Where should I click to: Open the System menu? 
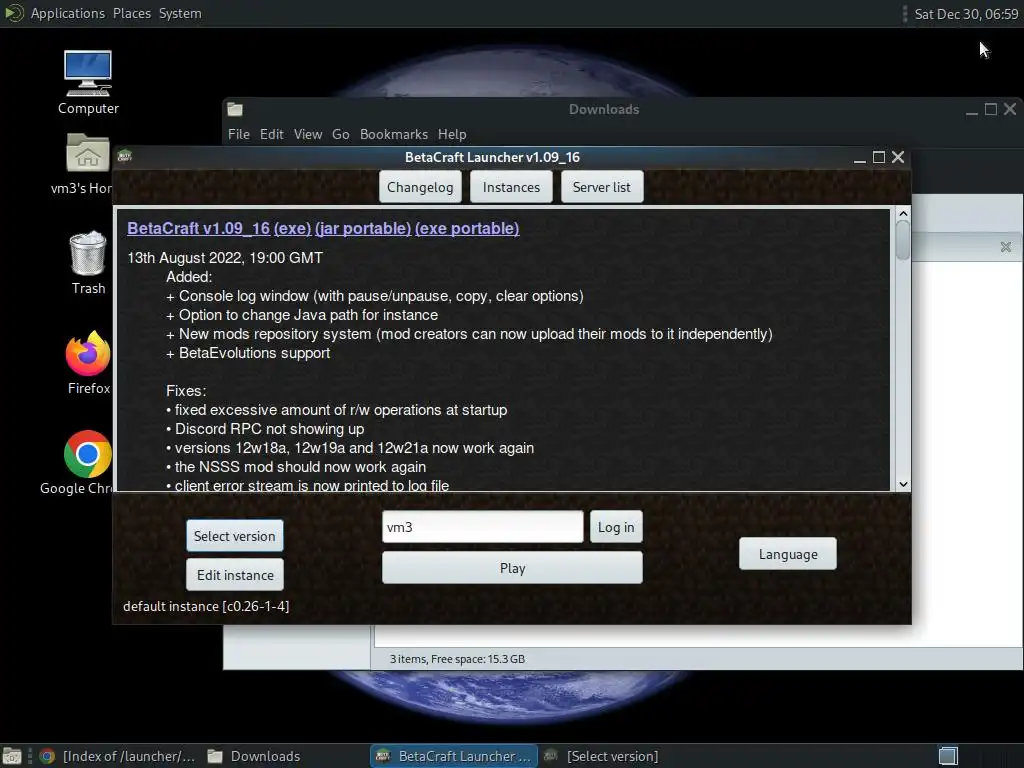coord(180,13)
